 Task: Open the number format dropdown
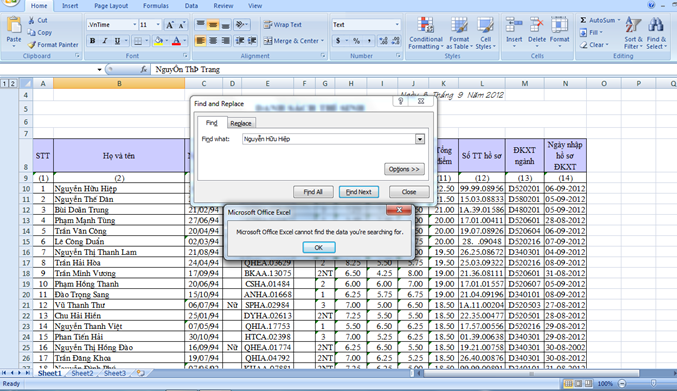pyautogui.click(x=397, y=25)
